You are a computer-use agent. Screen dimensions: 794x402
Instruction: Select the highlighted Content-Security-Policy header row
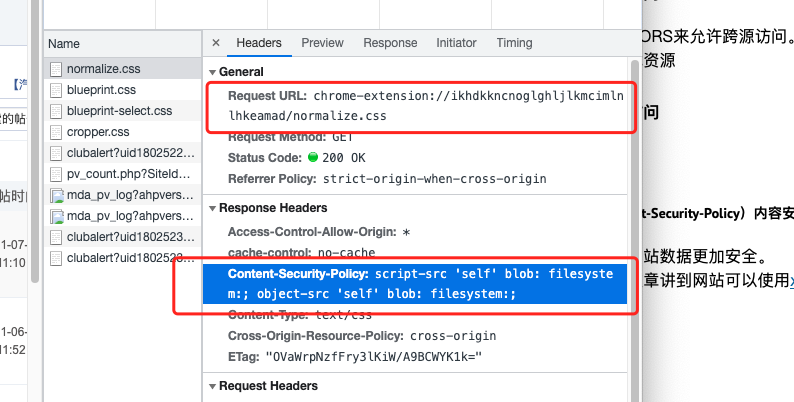[415, 284]
